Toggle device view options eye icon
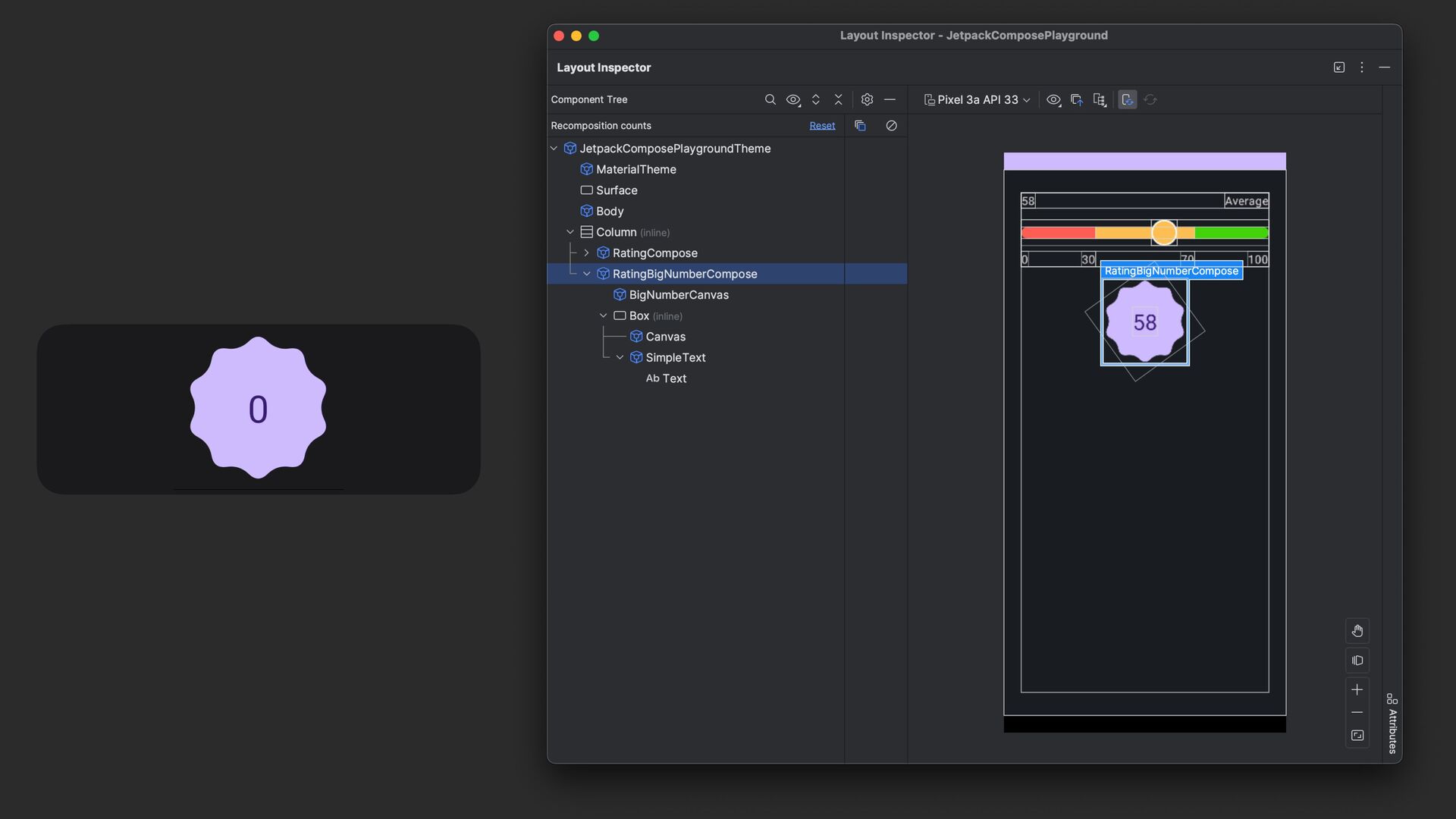This screenshot has height=819, width=1456. click(1053, 99)
